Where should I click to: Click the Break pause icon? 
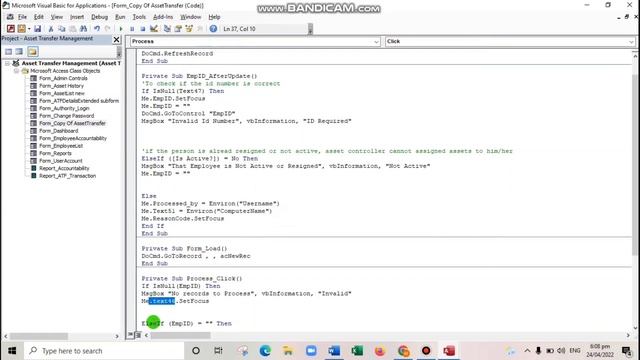click(132, 29)
